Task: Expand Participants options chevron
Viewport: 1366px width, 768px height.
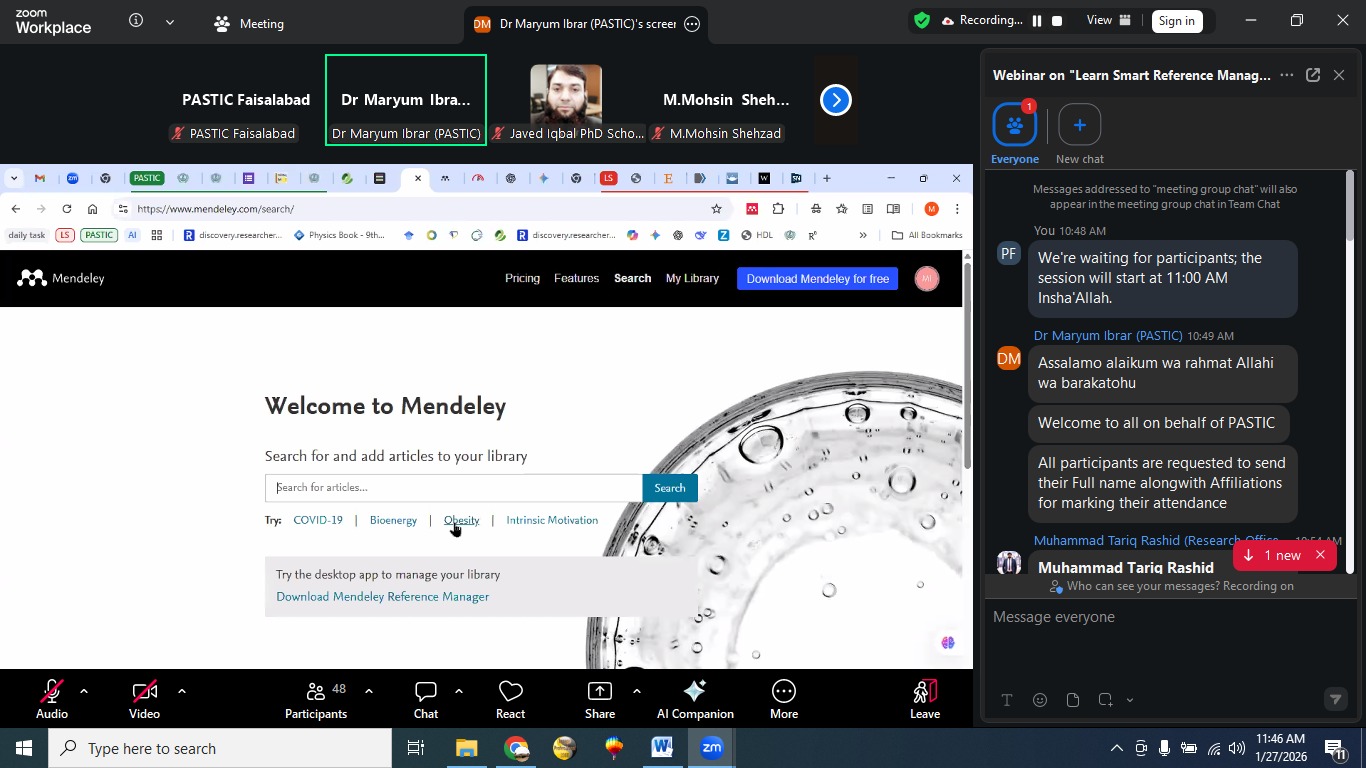Action: pyautogui.click(x=369, y=690)
